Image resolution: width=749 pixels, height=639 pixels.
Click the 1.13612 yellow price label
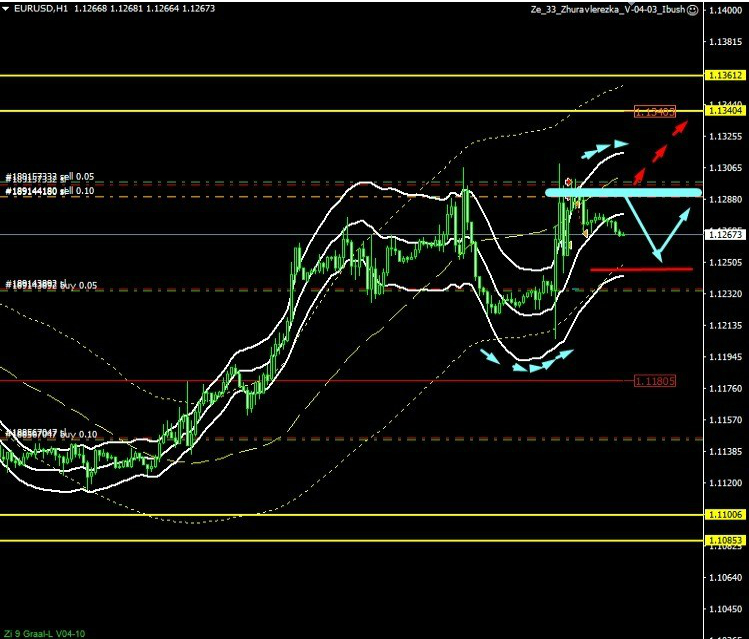(x=724, y=75)
